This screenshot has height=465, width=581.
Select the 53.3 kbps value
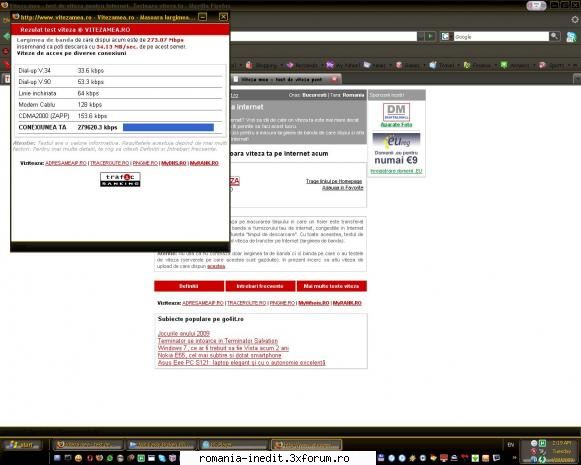[x=91, y=82]
